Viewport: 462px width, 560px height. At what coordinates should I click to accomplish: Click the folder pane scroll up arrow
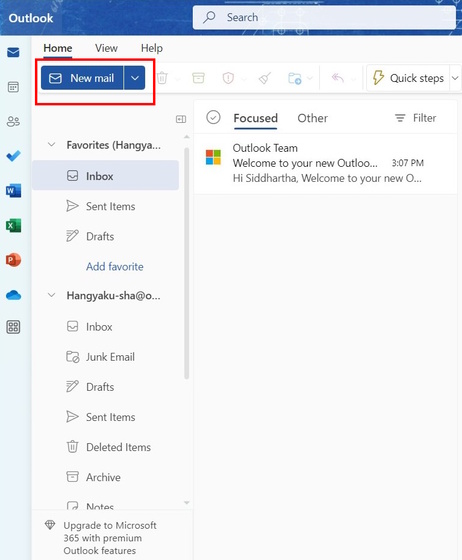tap(186, 137)
